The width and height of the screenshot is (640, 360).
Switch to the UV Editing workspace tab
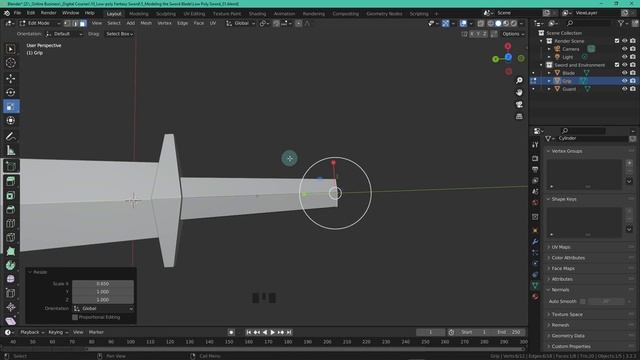pyautogui.click(x=194, y=13)
